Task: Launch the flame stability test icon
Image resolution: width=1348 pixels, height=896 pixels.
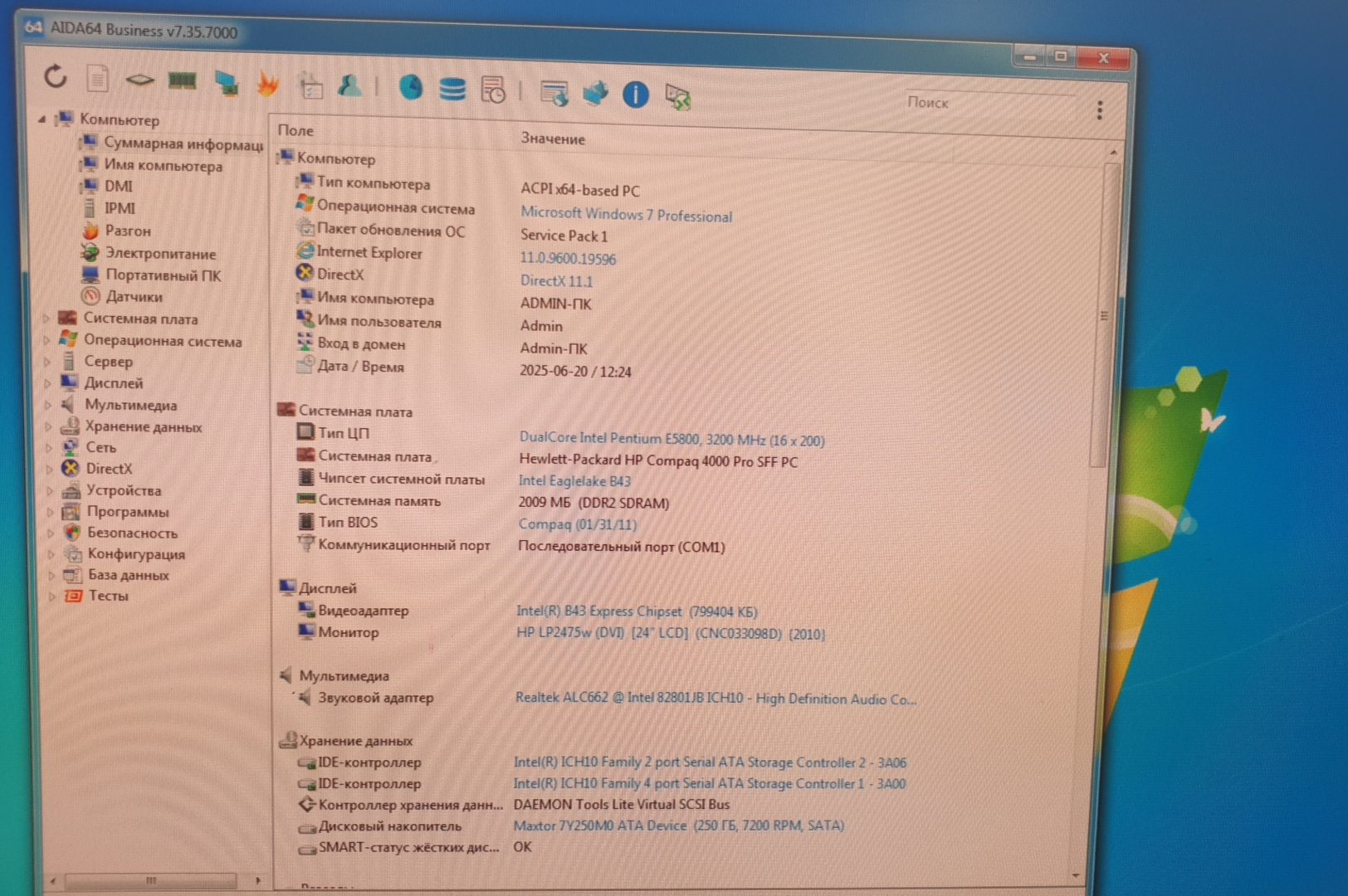Action: pyautogui.click(x=267, y=83)
